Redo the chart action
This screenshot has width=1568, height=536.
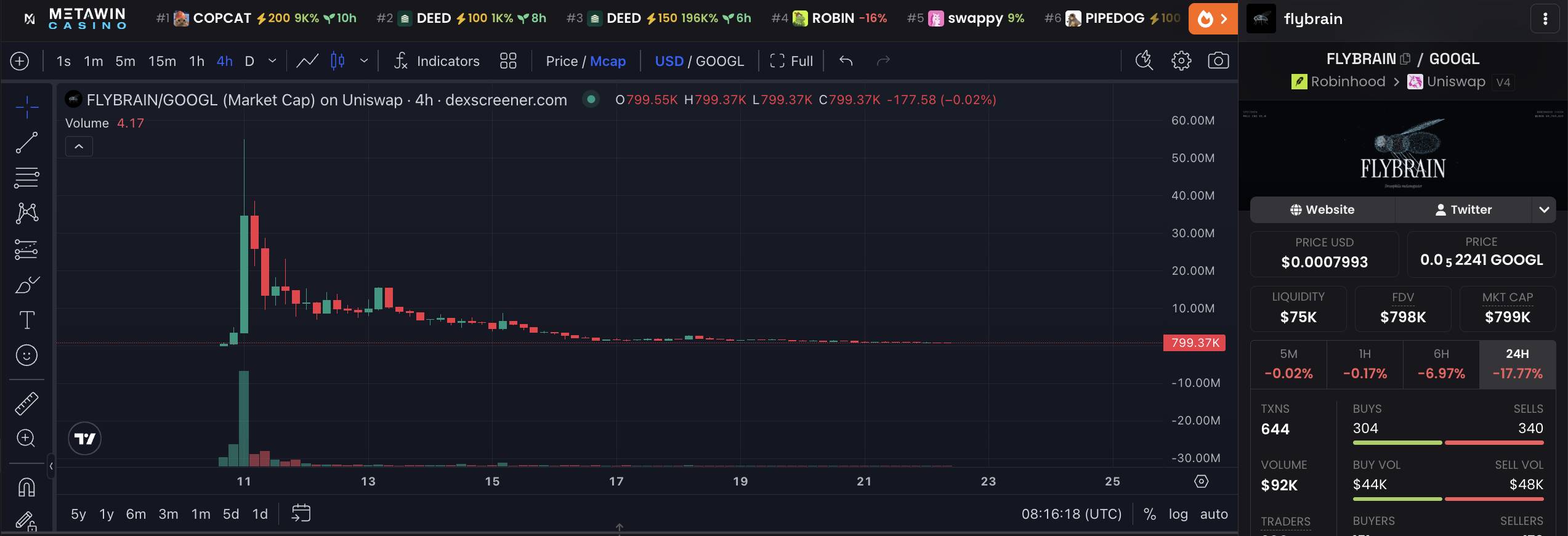click(883, 61)
